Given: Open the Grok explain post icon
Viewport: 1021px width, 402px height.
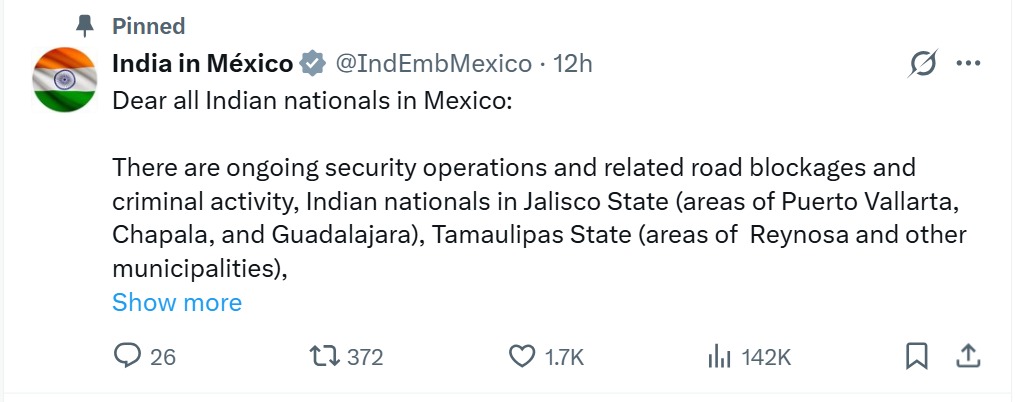Looking at the screenshot, I should tap(923, 64).
